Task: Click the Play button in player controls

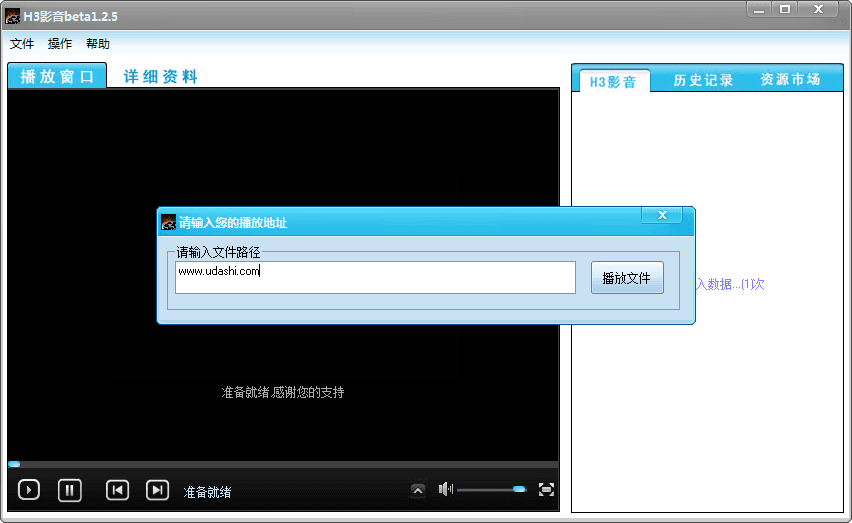Action: (x=29, y=490)
